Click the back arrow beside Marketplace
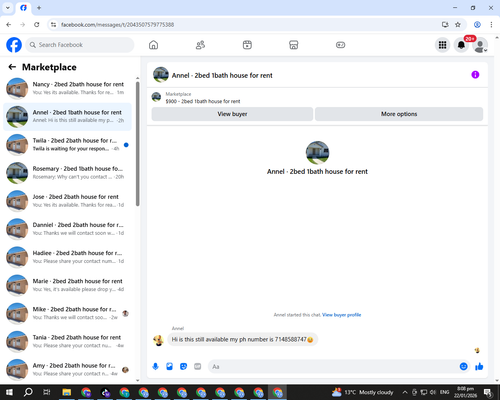 pyautogui.click(x=12, y=67)
